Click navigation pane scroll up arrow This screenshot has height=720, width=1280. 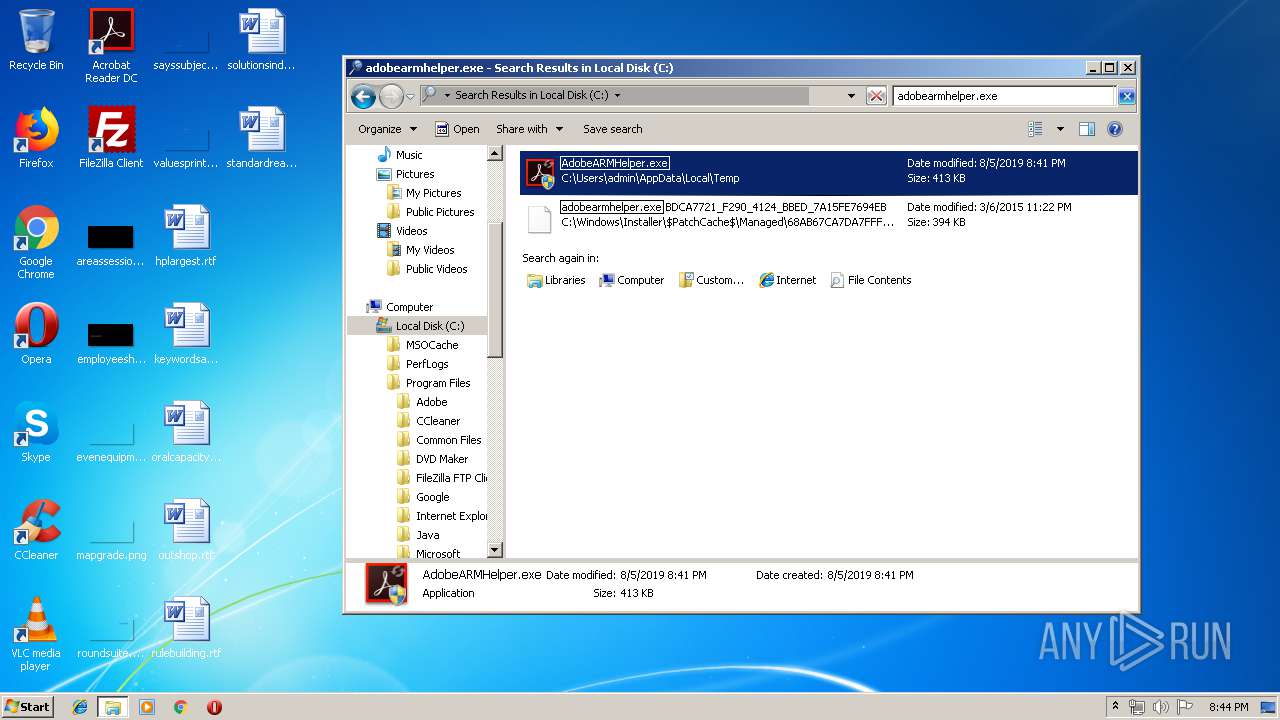click(x=494, y=154)
